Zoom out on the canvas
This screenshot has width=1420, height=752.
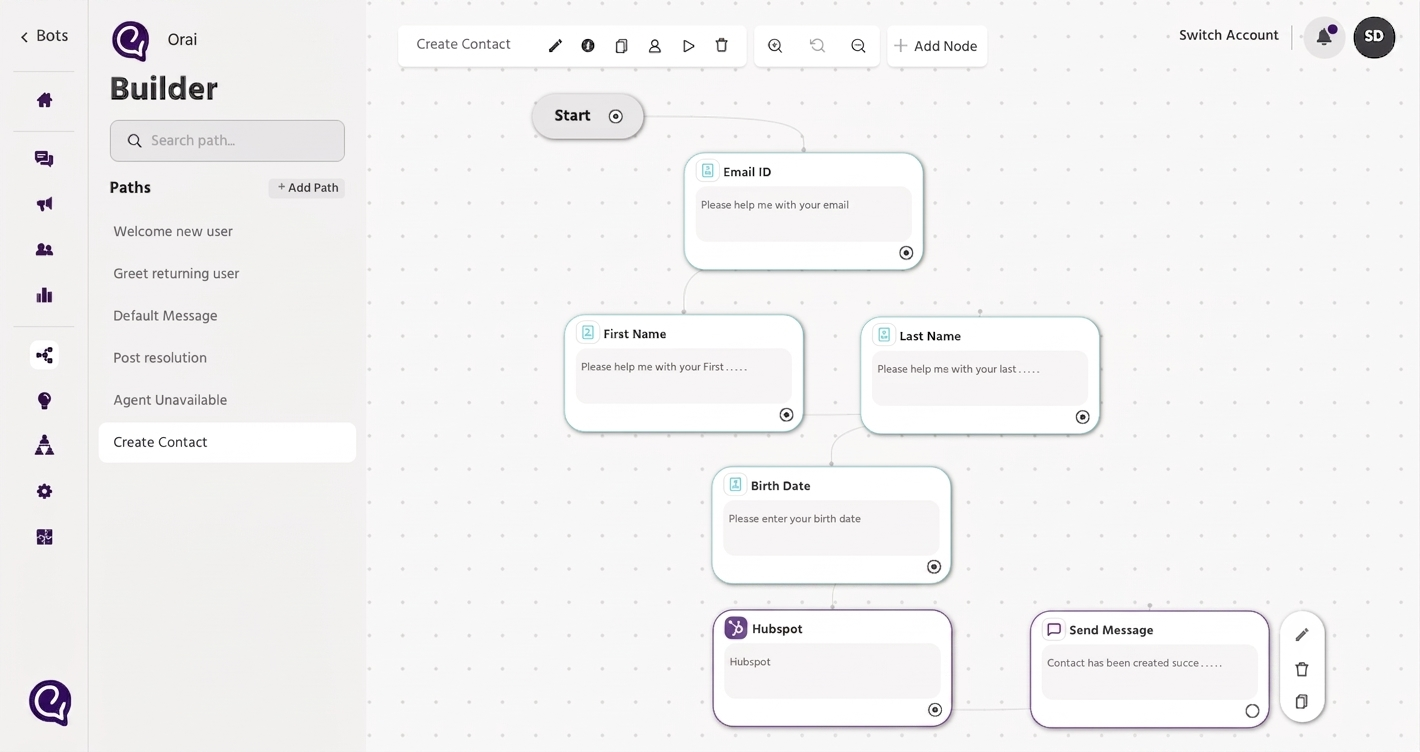858,46
